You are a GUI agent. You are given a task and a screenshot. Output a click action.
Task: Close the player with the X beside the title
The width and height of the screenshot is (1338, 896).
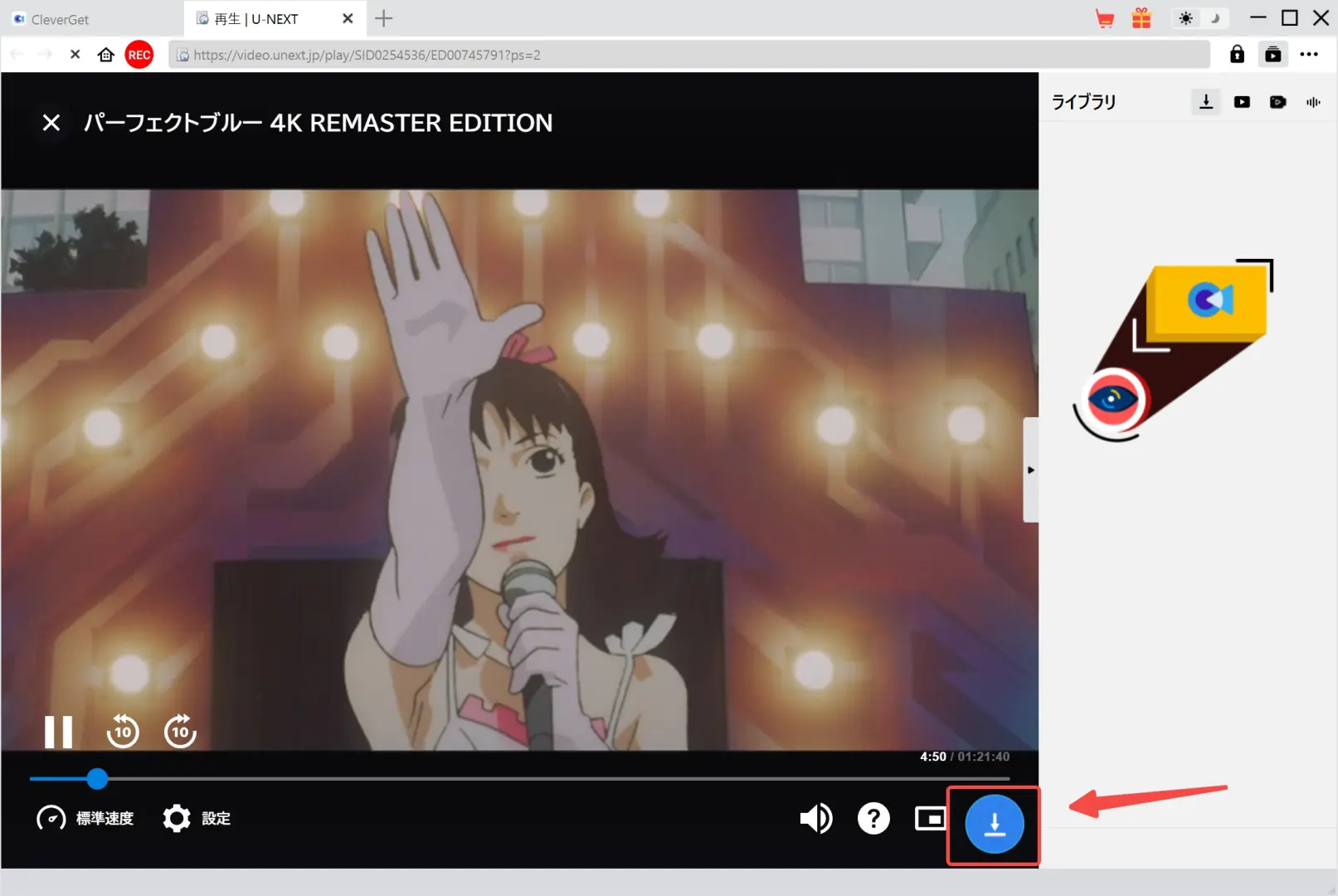pos(51,123)
